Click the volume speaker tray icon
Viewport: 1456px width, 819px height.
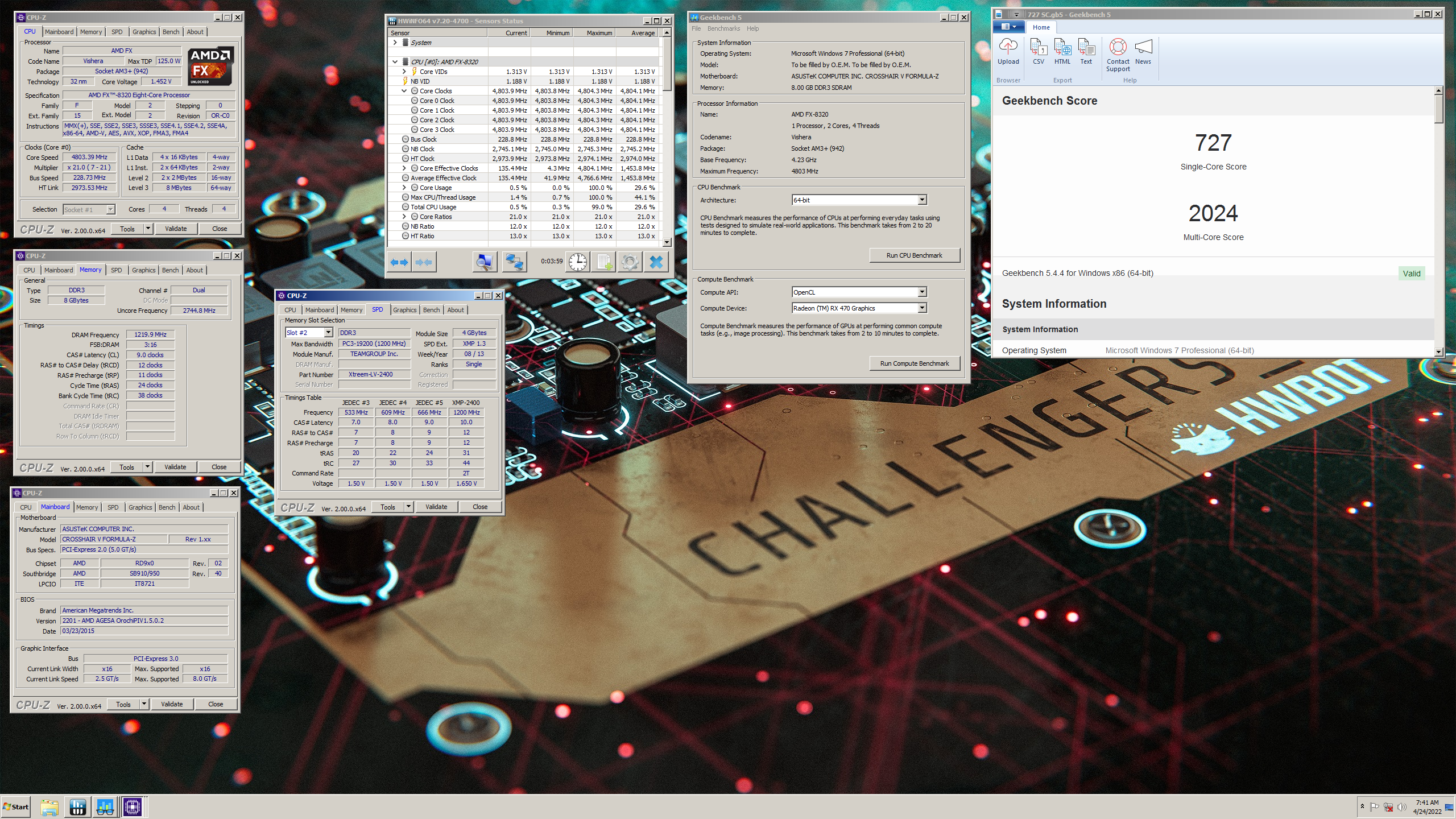(x=1402, y=806)
